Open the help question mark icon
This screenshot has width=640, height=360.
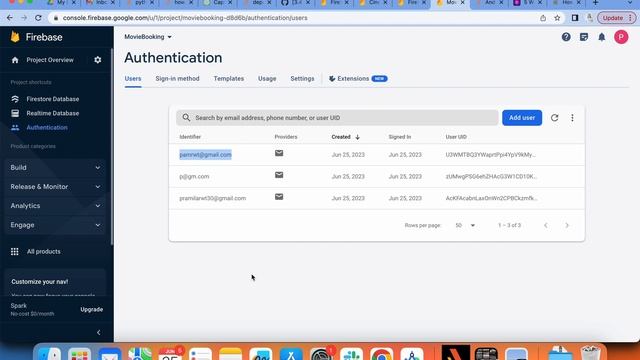pyautogui.click(x=566, y=37)
